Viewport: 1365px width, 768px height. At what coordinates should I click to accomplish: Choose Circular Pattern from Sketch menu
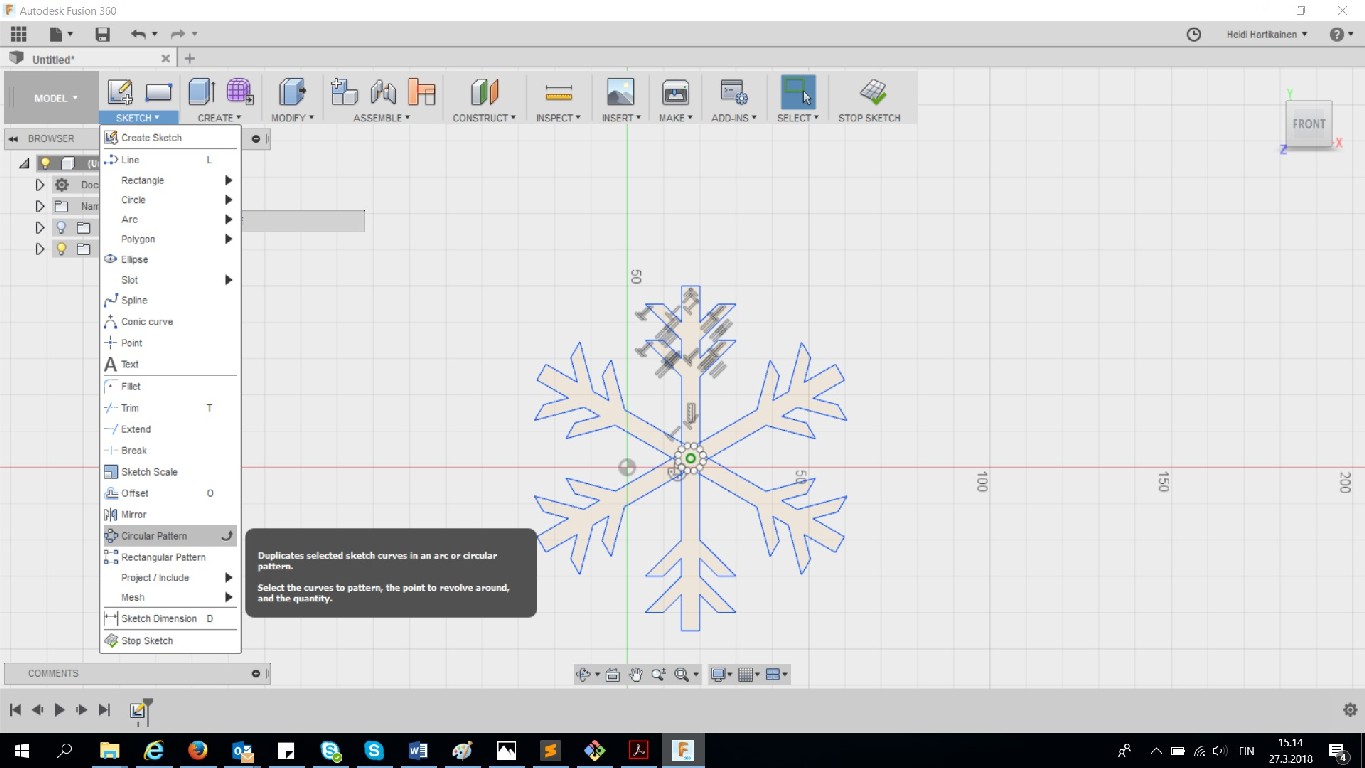[170, 536]
